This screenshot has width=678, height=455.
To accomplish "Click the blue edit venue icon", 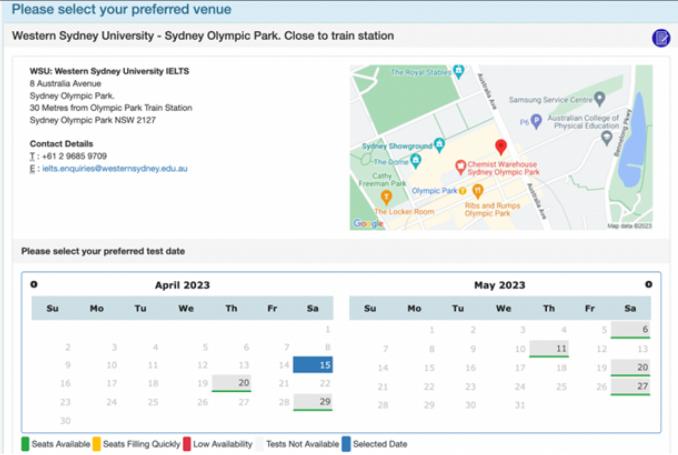I will [661, 38].
